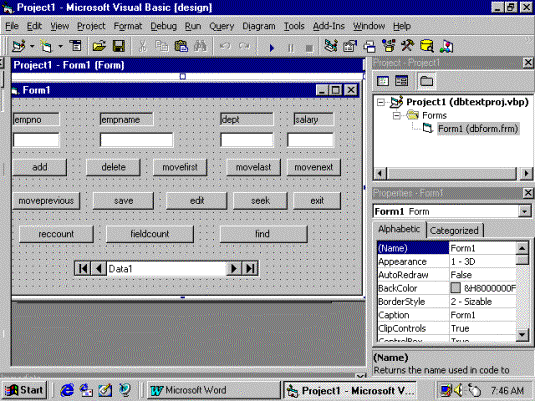Open the Add Form dropdown arrow
The image size is (535, 401).
coord(60,46)
